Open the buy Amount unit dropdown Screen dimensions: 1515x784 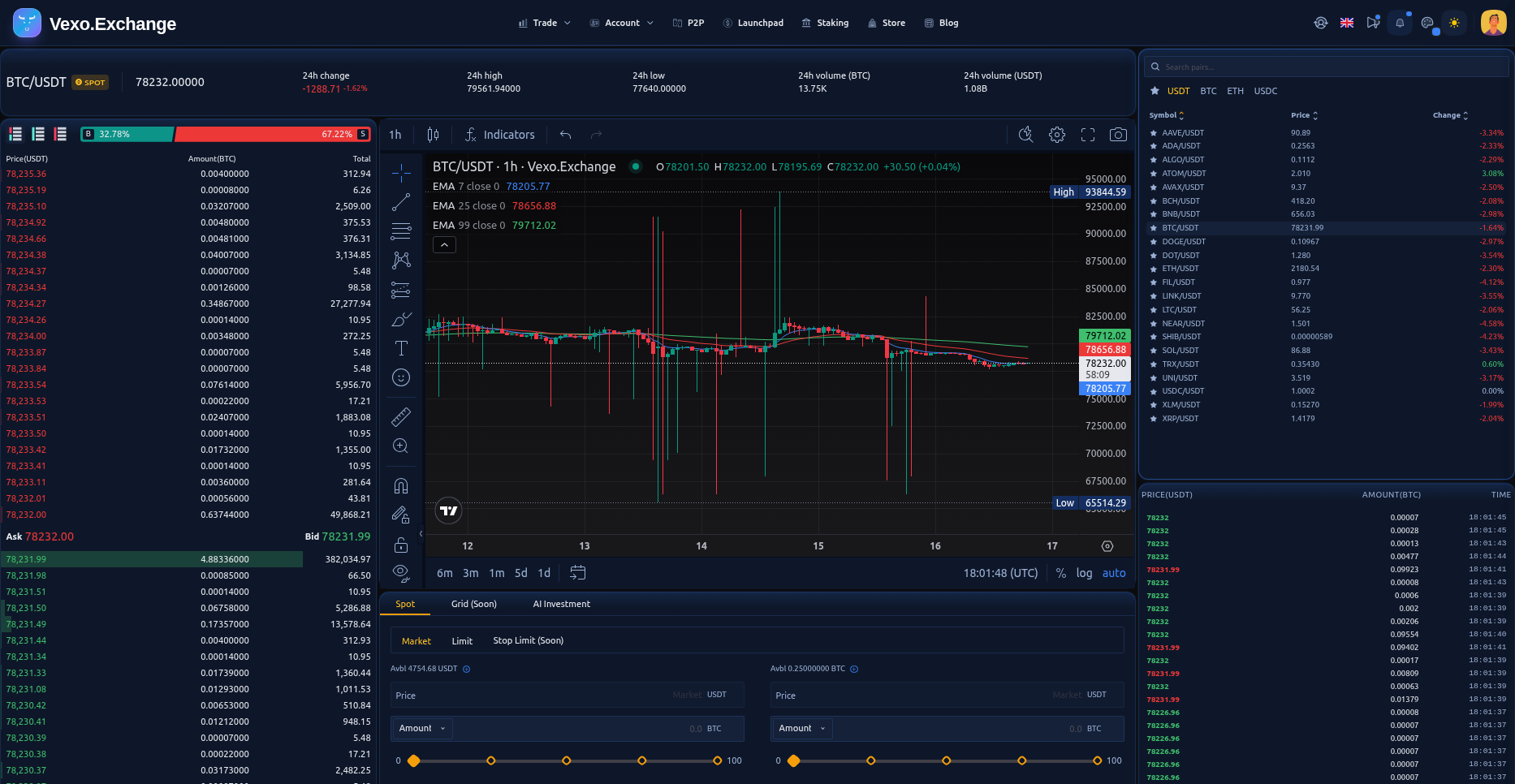coord(422,729)
